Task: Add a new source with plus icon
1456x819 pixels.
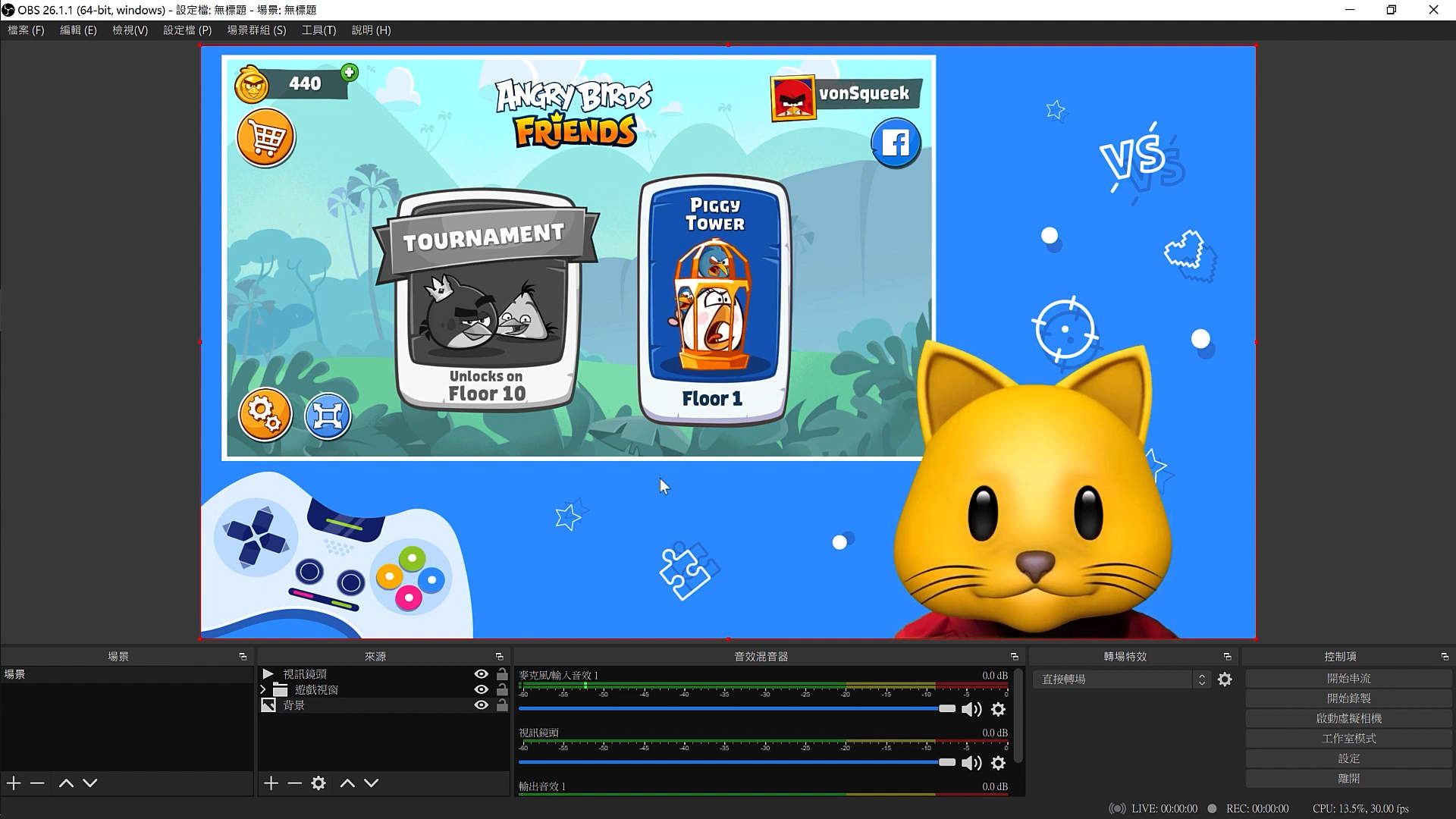Action: [271, 783]
